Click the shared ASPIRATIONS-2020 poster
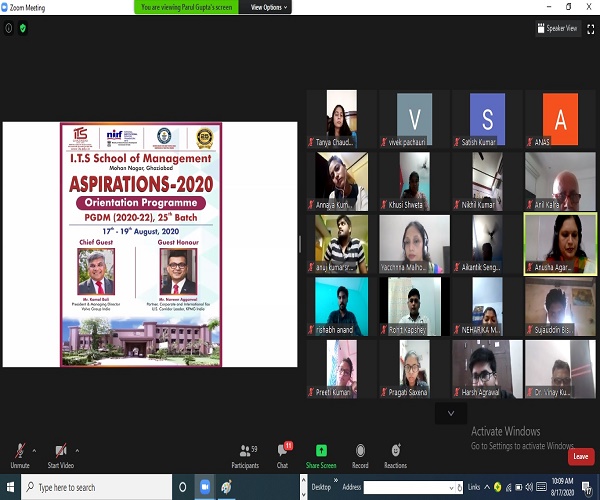This screenshot has width=600, height=500. click(141, 244)
